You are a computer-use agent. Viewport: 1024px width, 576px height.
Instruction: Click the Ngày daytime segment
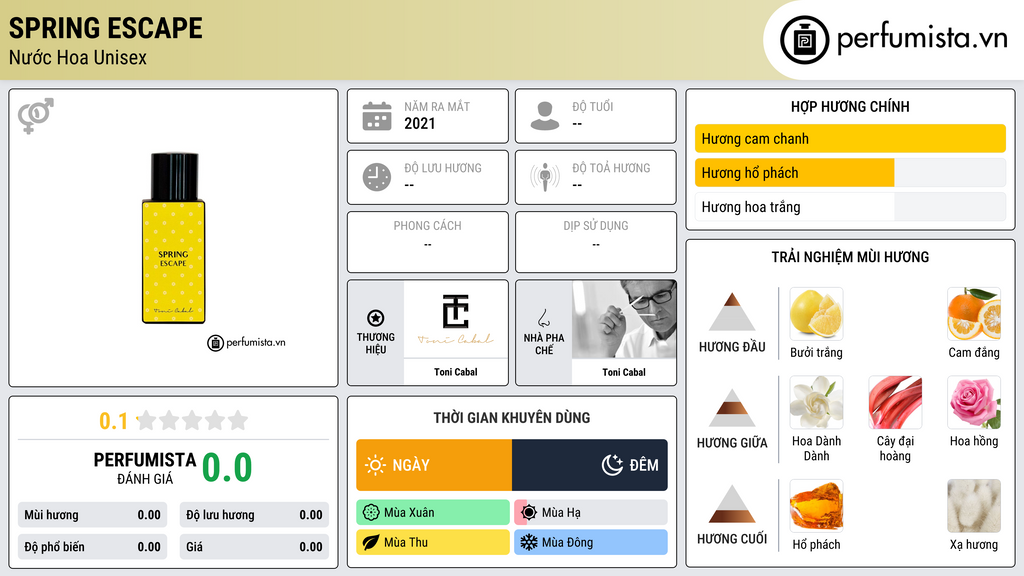[x=434, y=465]
